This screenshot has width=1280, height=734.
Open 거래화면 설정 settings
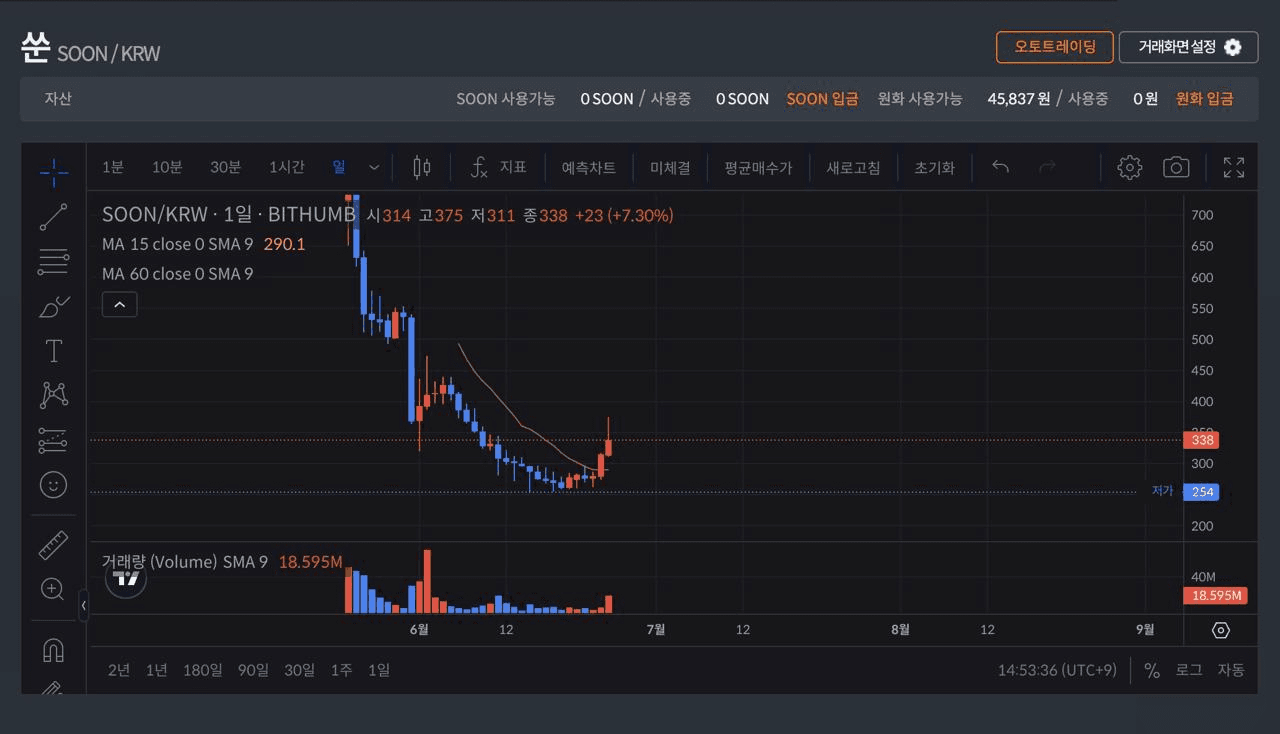pyautogui.click(x=1189, y=47)
